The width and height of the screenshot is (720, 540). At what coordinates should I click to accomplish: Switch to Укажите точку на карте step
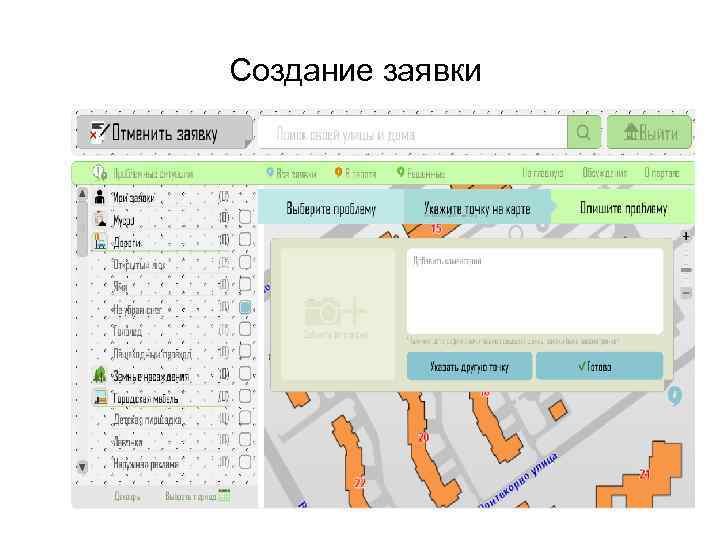tap(477, 208)
